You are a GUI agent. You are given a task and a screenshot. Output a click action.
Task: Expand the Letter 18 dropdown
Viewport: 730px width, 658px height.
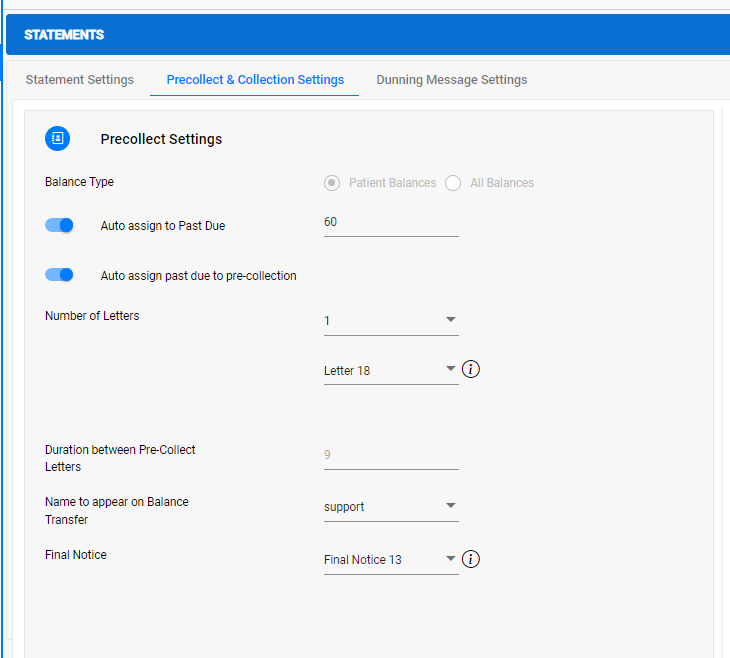[391, 371]
